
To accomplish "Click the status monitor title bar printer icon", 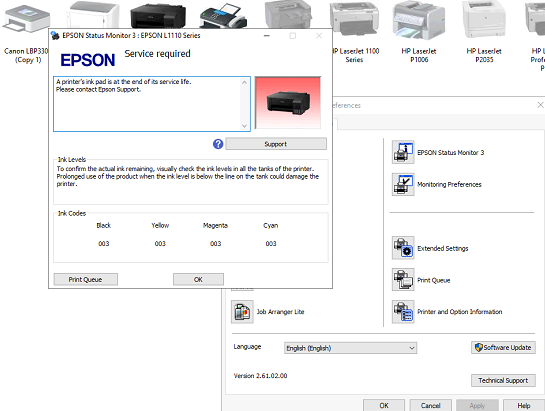I will pos(55,35).
